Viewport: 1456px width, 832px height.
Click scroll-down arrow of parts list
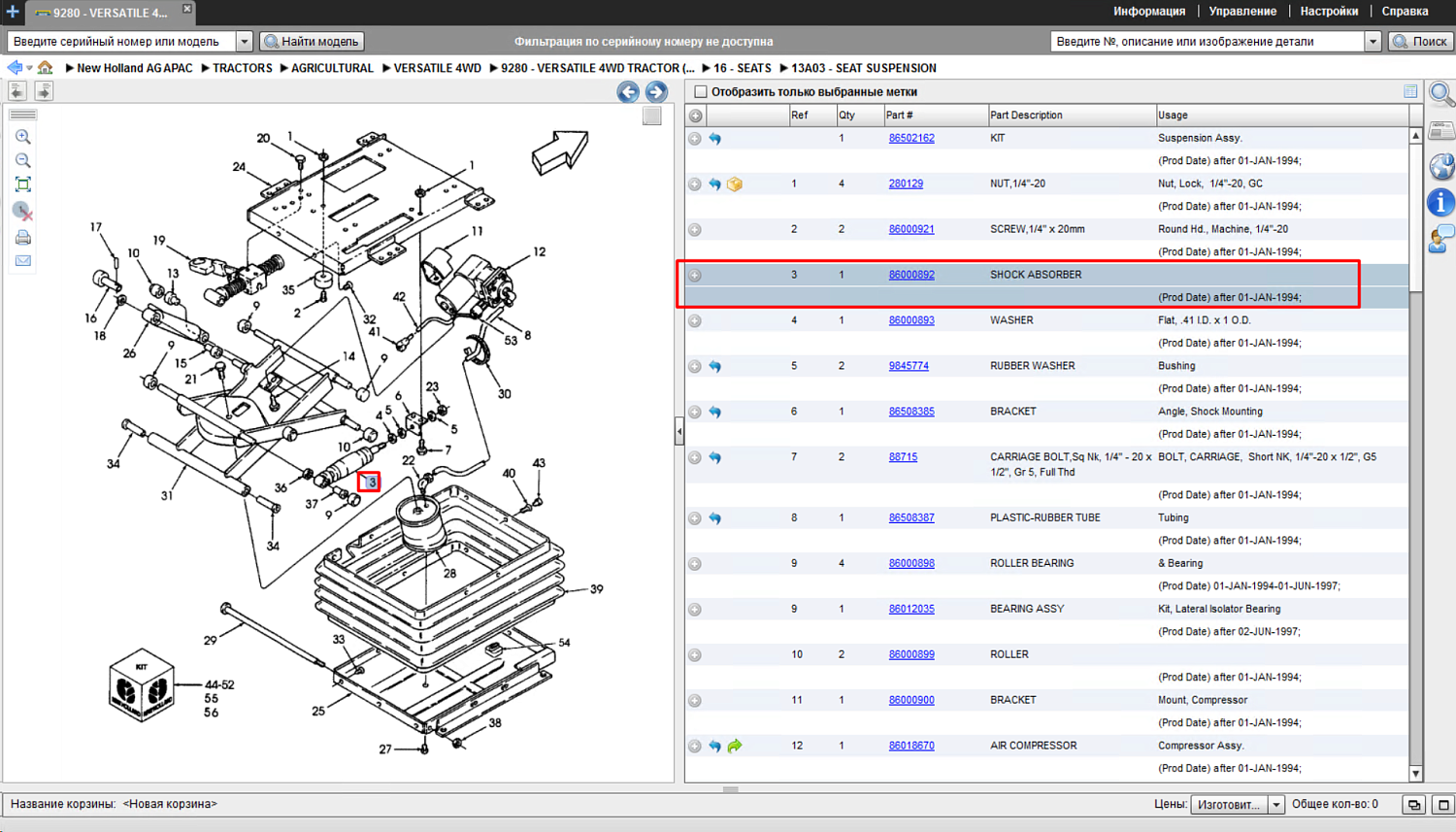(1416, 775)
